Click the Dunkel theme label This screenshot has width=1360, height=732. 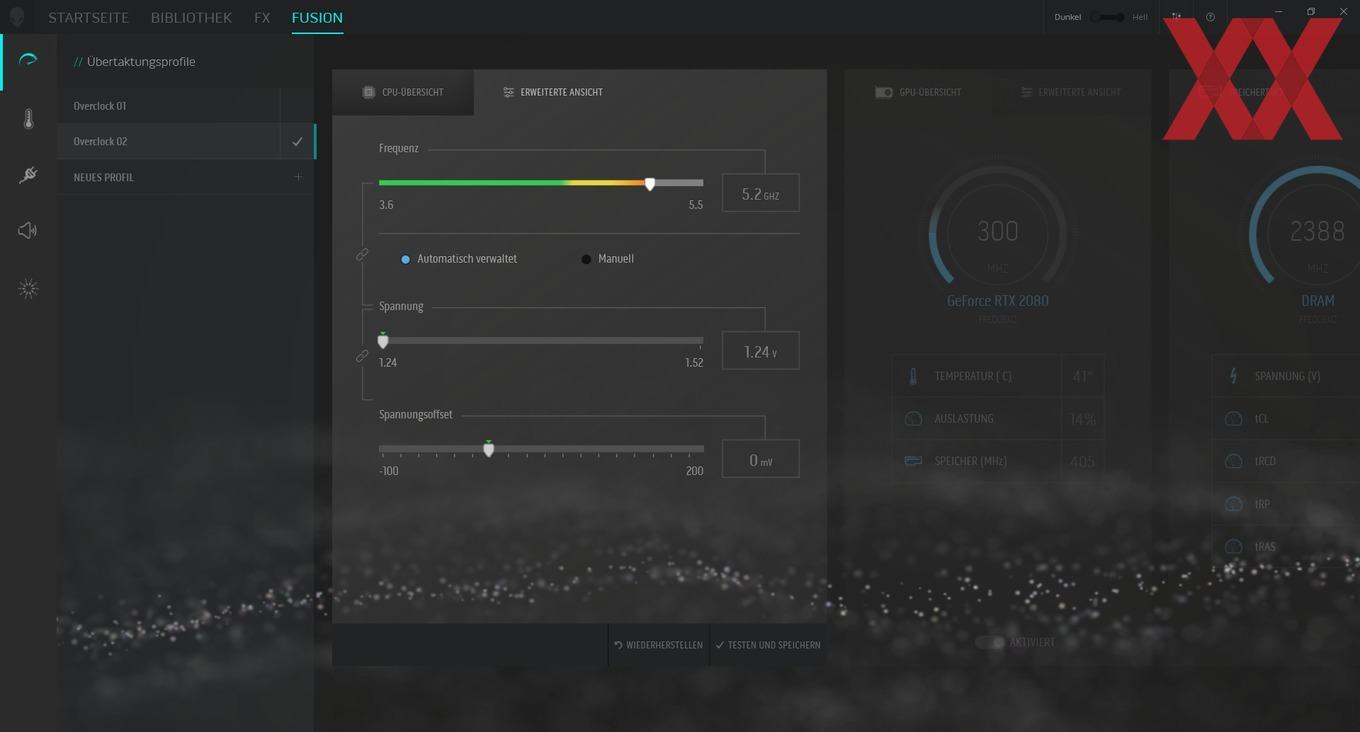(x=1068, y=17)
